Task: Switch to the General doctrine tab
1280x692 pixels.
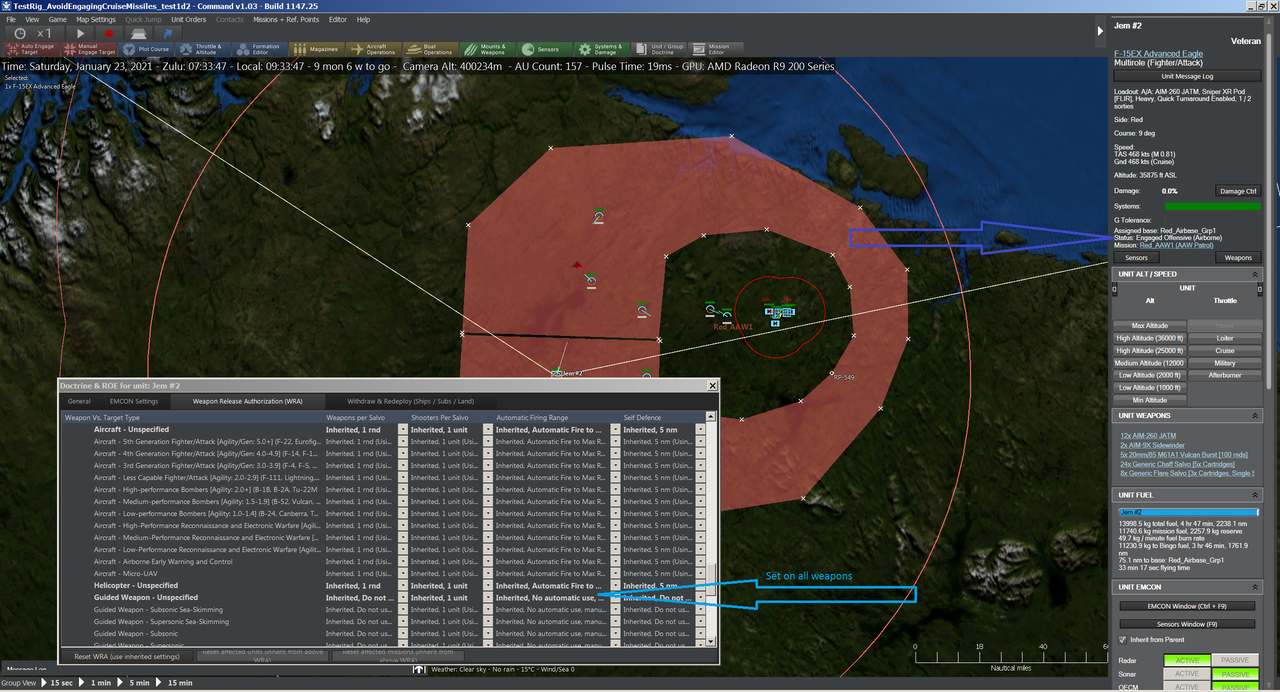Action: coord(79,401)
